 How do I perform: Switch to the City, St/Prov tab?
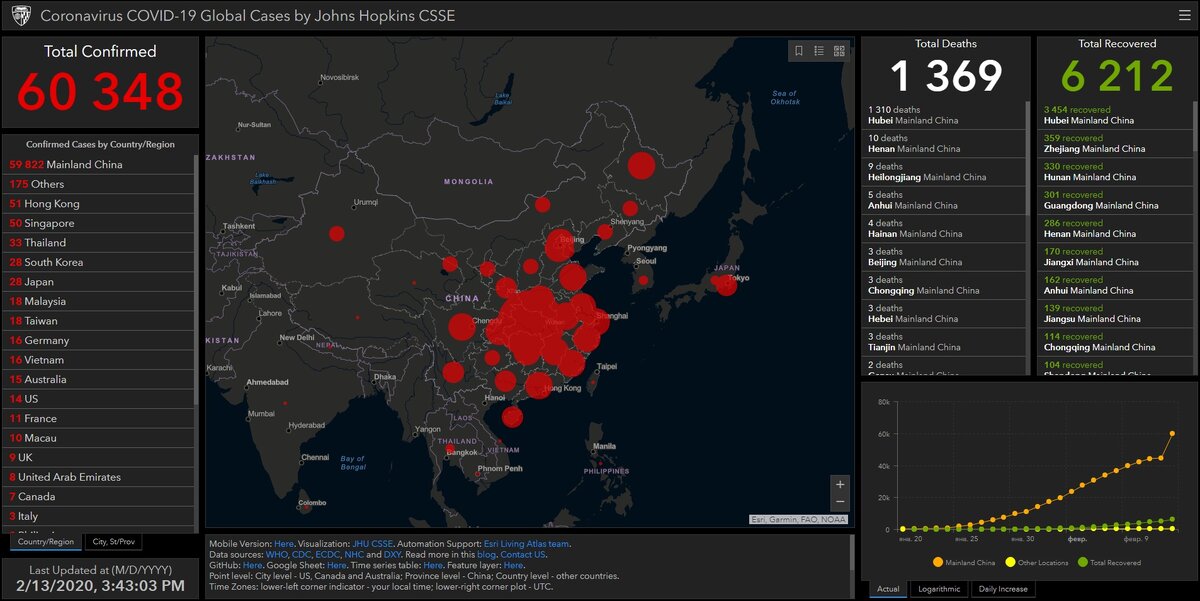[113, 541]
